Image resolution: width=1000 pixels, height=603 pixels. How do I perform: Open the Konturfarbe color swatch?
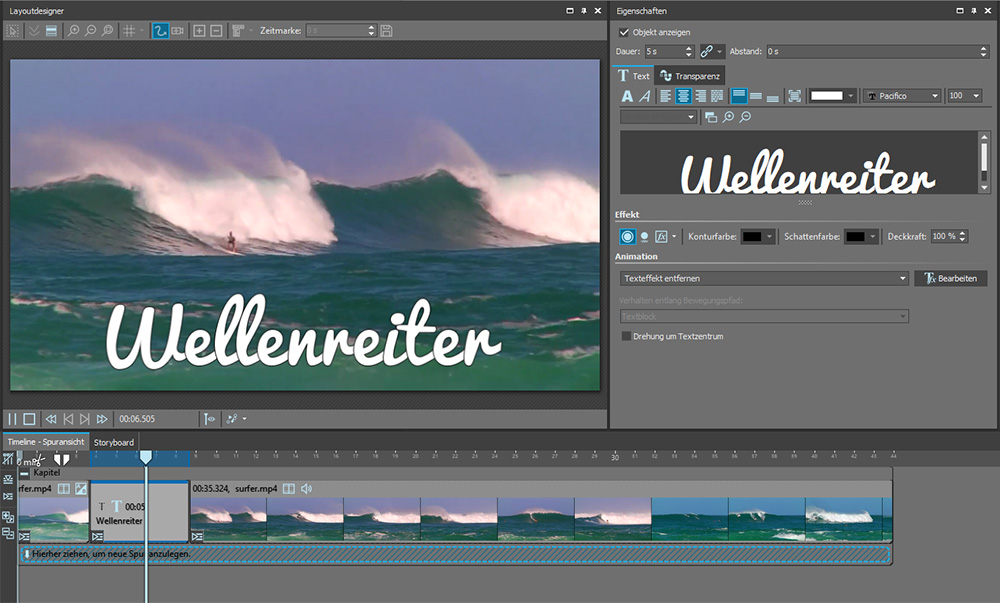click(752, 236)
